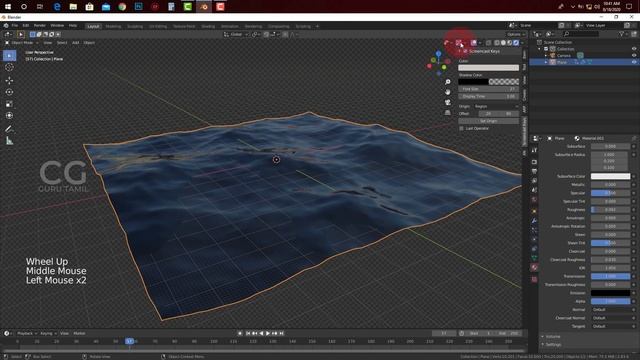Click the current frame marker in timeline
The width and height of the screenshot is (640, 360).
(129, 341)
